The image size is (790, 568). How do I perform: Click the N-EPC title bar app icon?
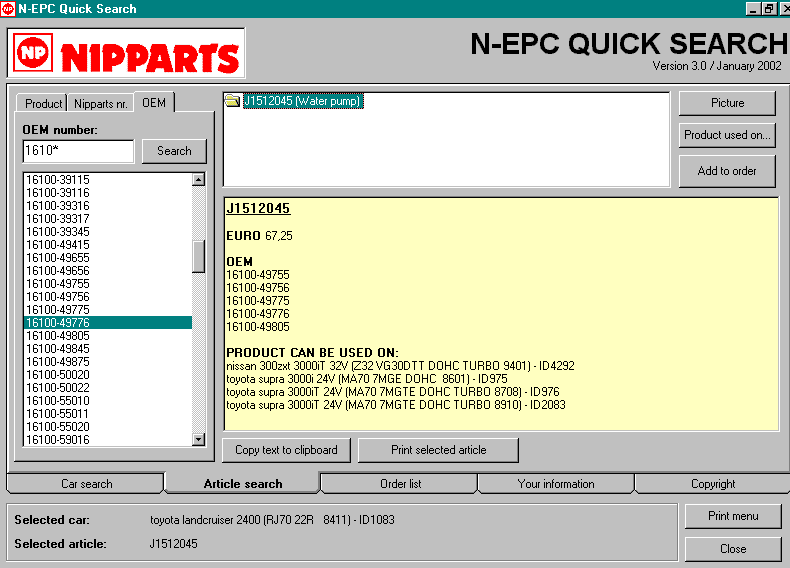click(x=8, y=9)
